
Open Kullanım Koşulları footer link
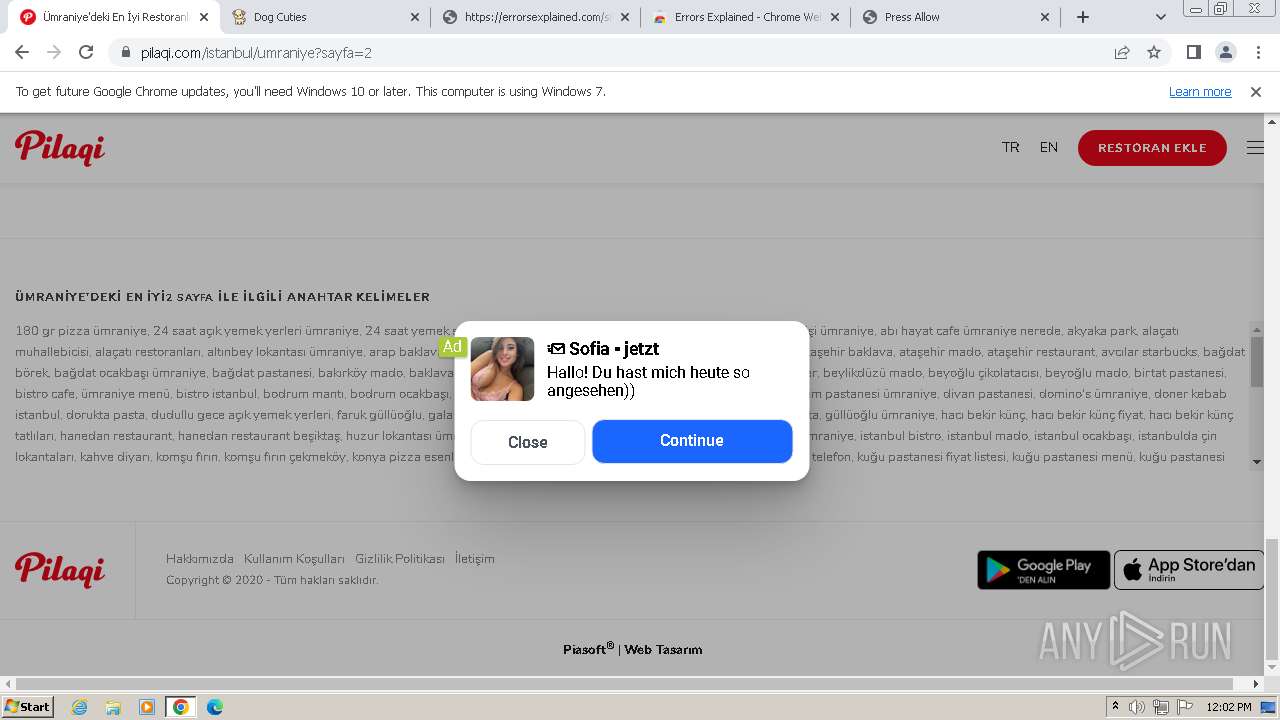click(294, 559)
